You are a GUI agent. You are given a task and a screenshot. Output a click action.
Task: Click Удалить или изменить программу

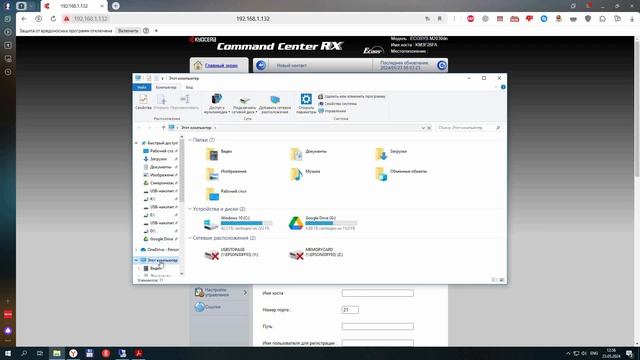point(352,97)
